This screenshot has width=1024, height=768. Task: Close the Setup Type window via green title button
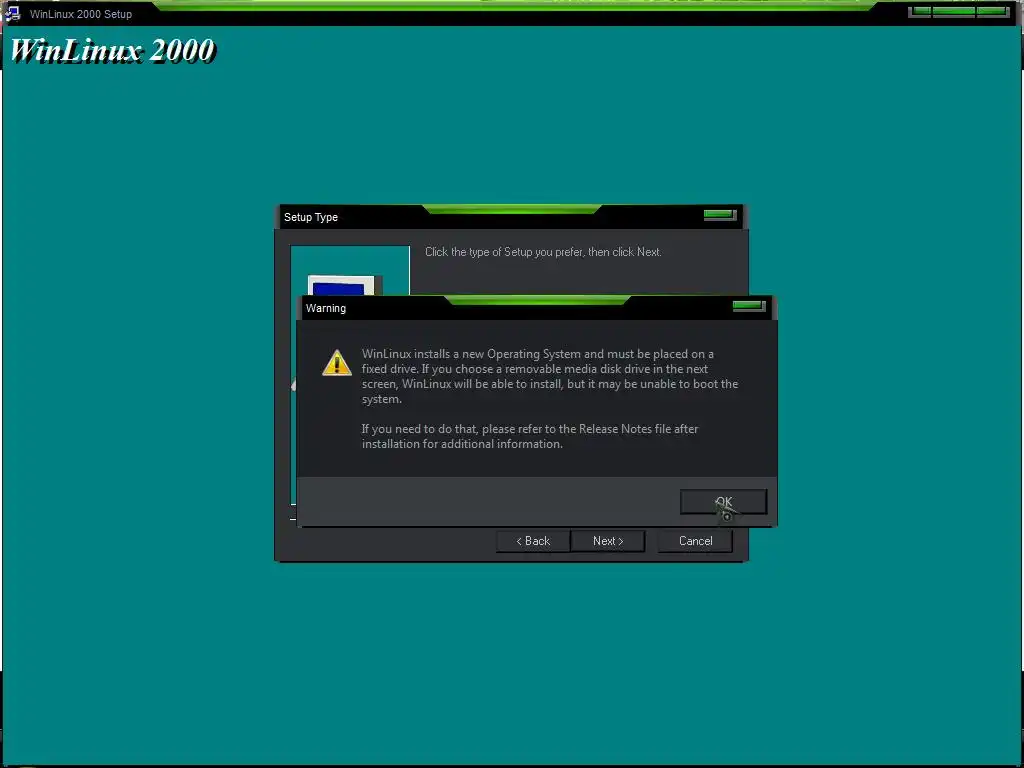tap(720, 214)
